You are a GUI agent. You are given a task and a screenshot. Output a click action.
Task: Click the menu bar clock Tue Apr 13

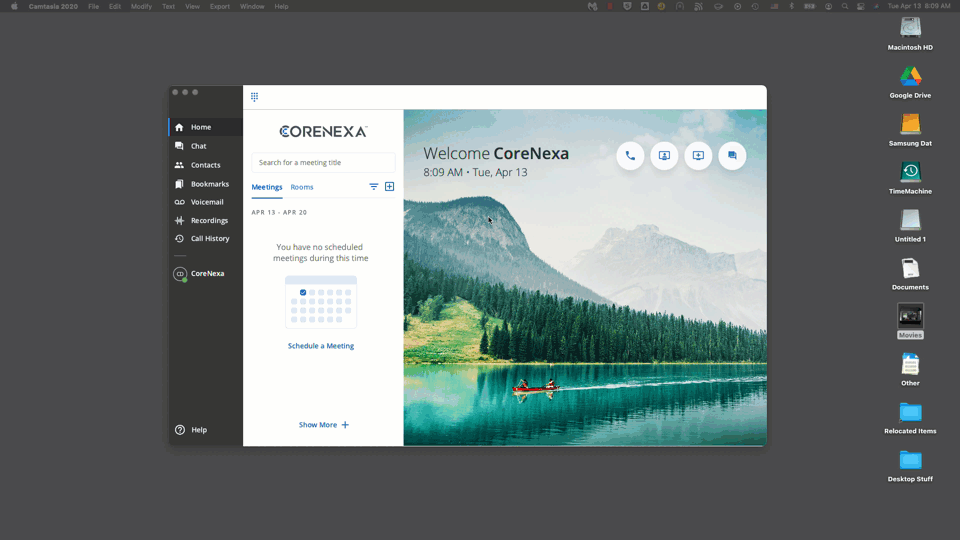(x=919, y=6)
